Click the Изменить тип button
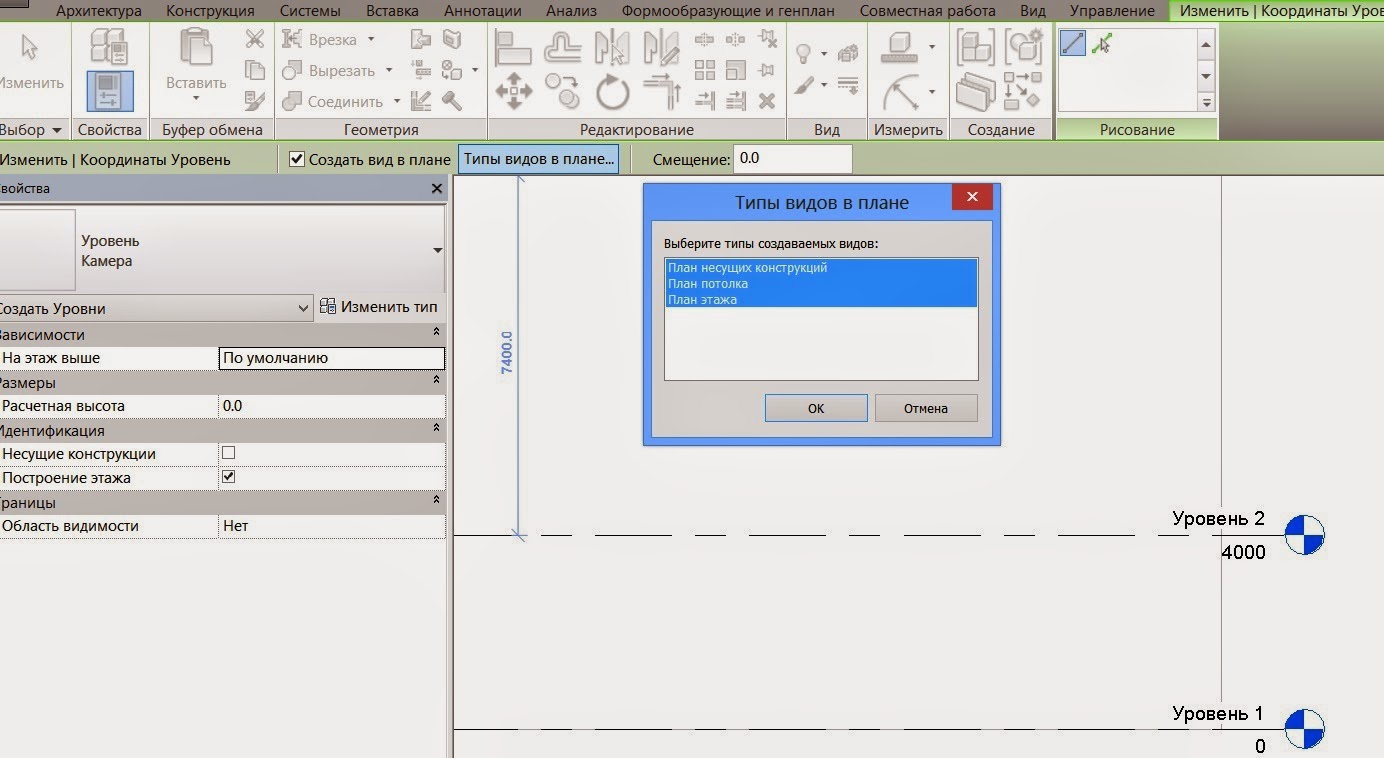The height and width of the screenshot is (758, 1384). pos(379,307)
